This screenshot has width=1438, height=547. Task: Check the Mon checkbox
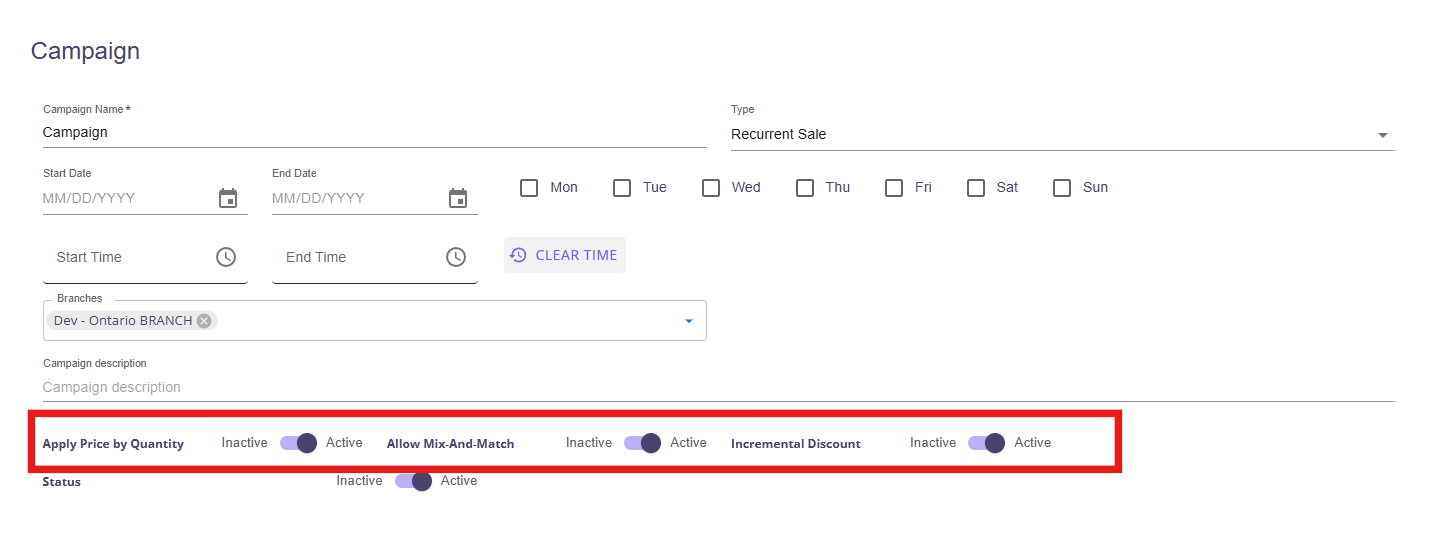click(529, 188)
